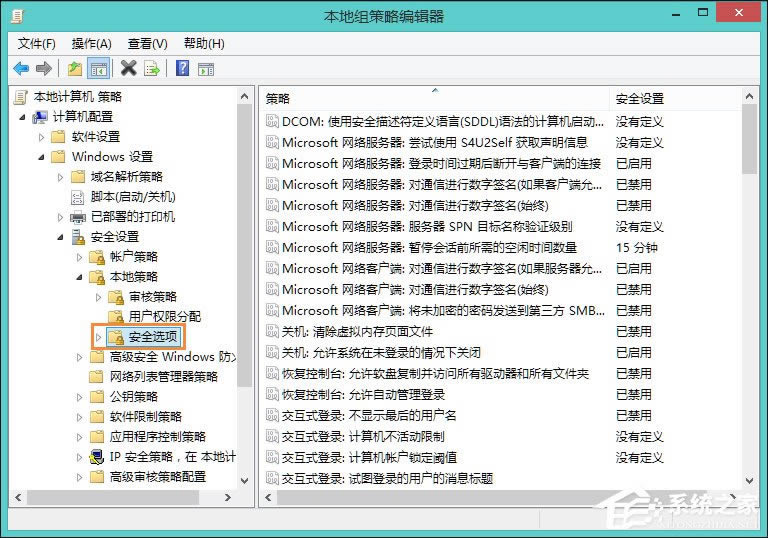
Task: Collapse the 本地策略 tree node
Action: pyautogui.click(x=79, y=277)
